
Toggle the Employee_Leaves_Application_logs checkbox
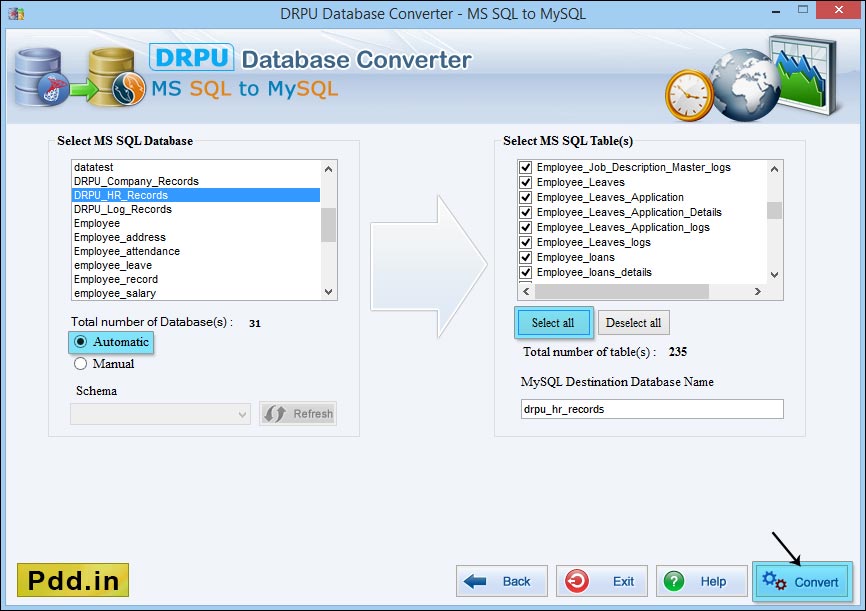(x=525, y=227)
